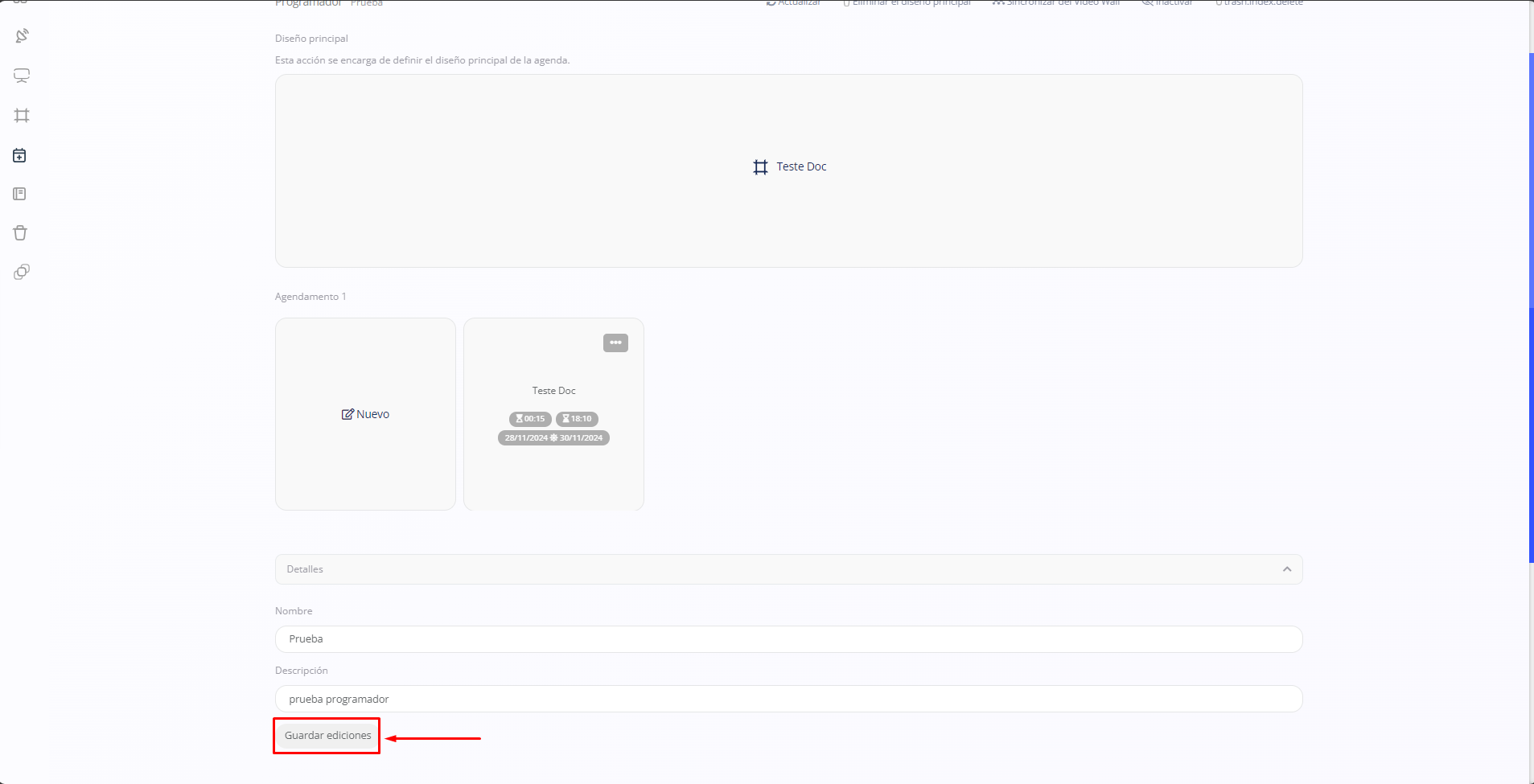The width and height of the screenshot is (1534, 784).
Task: Collapse the Detalles section chevron
Action: [x=1286, y=569]
